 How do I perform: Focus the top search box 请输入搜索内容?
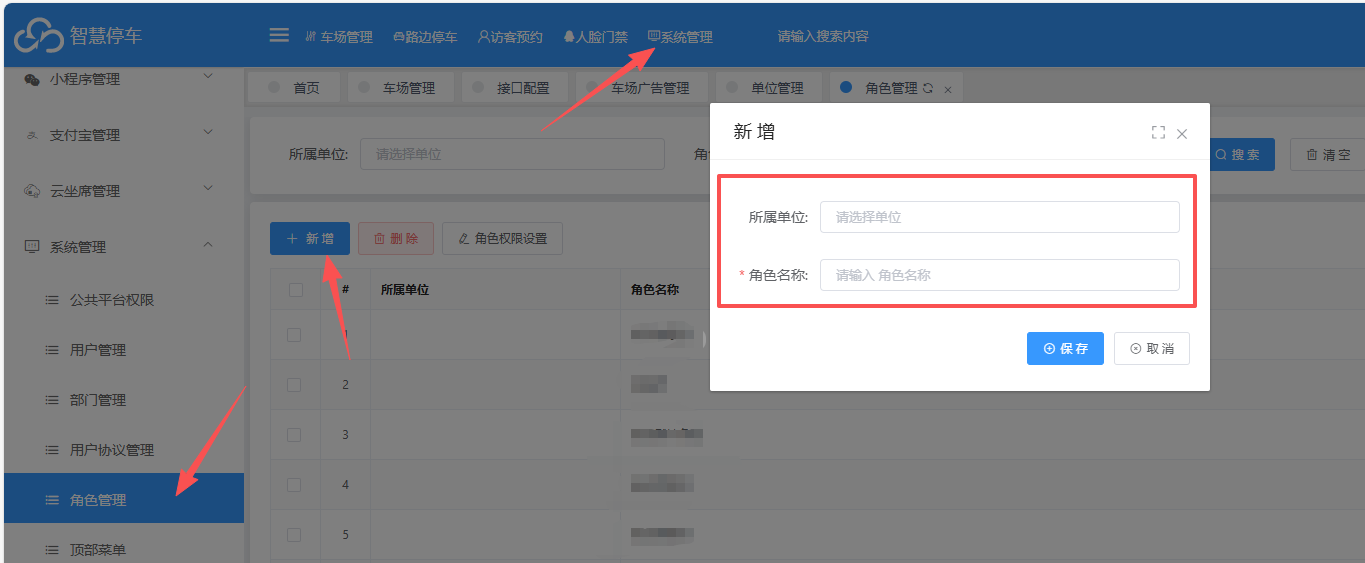coord(823,36)
